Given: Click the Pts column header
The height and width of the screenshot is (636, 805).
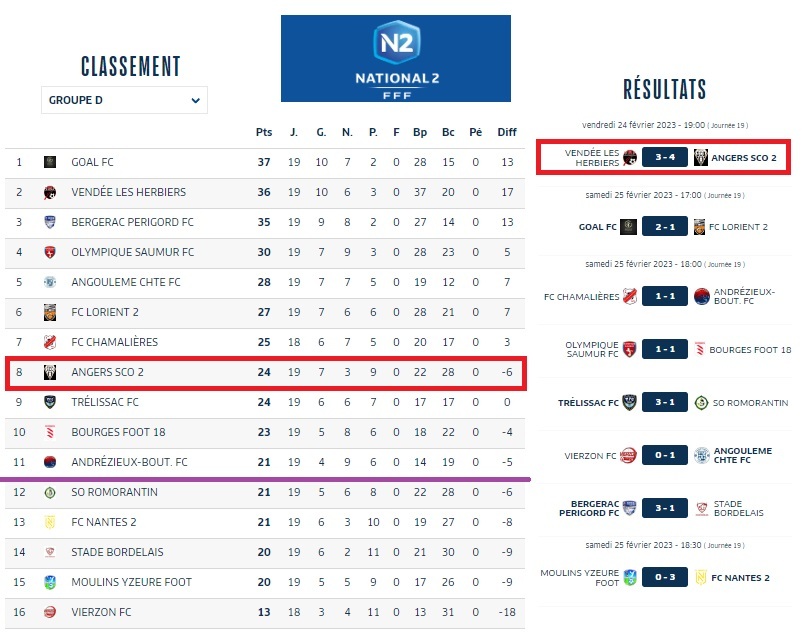Looking at the screenshot, I should click(x=264, y=132).
